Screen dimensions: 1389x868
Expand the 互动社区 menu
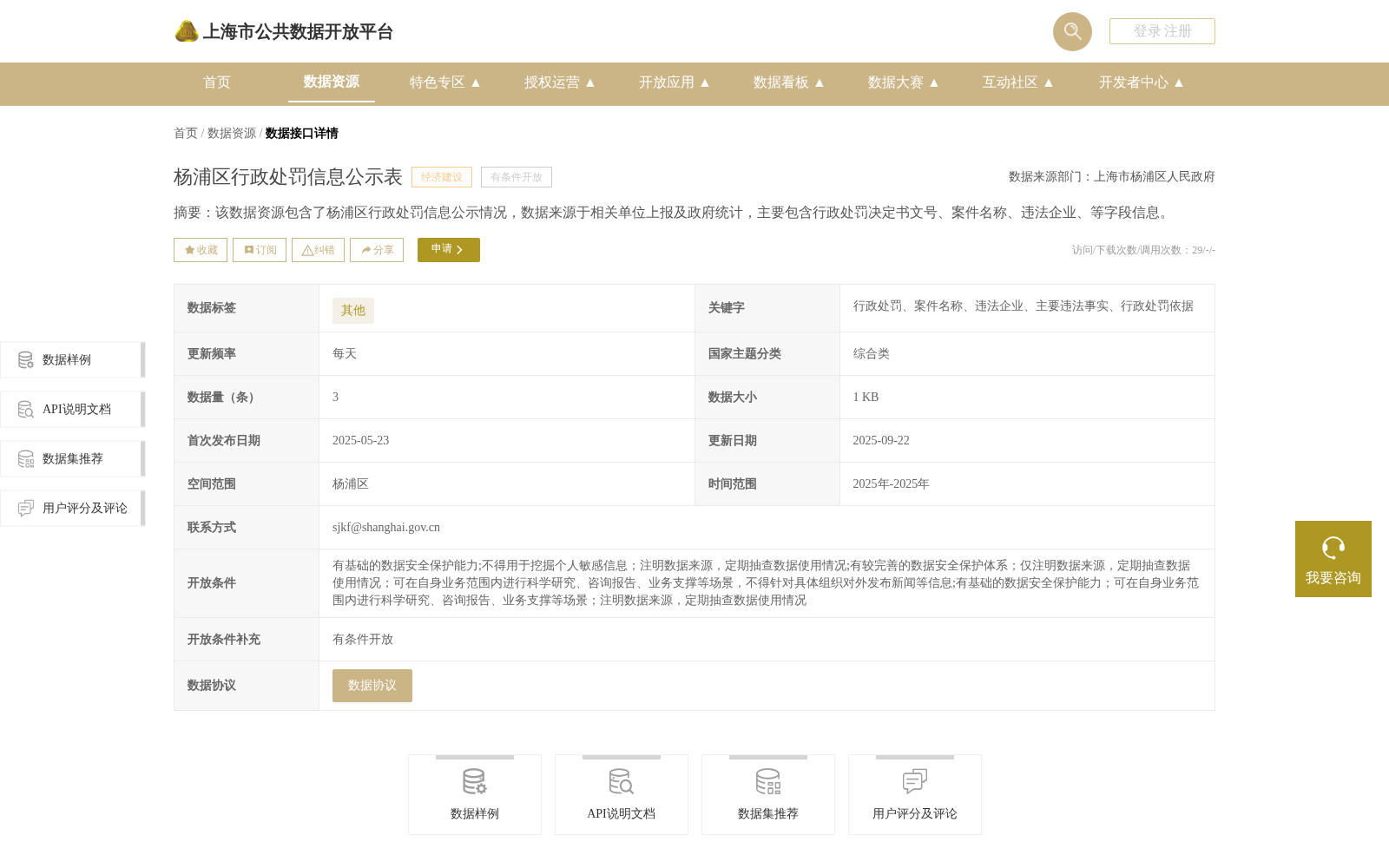(x=1018, y=82)
